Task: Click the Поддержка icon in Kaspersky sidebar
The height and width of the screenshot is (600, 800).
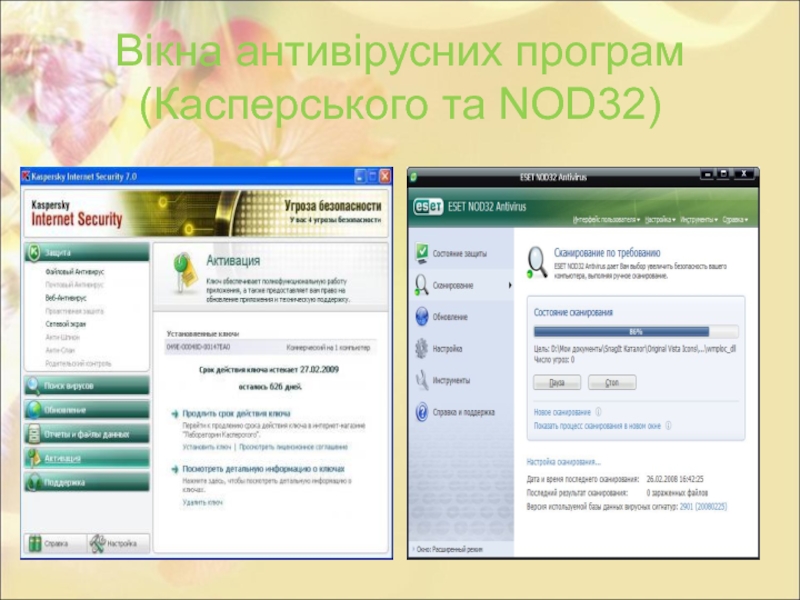Action: 33,482
